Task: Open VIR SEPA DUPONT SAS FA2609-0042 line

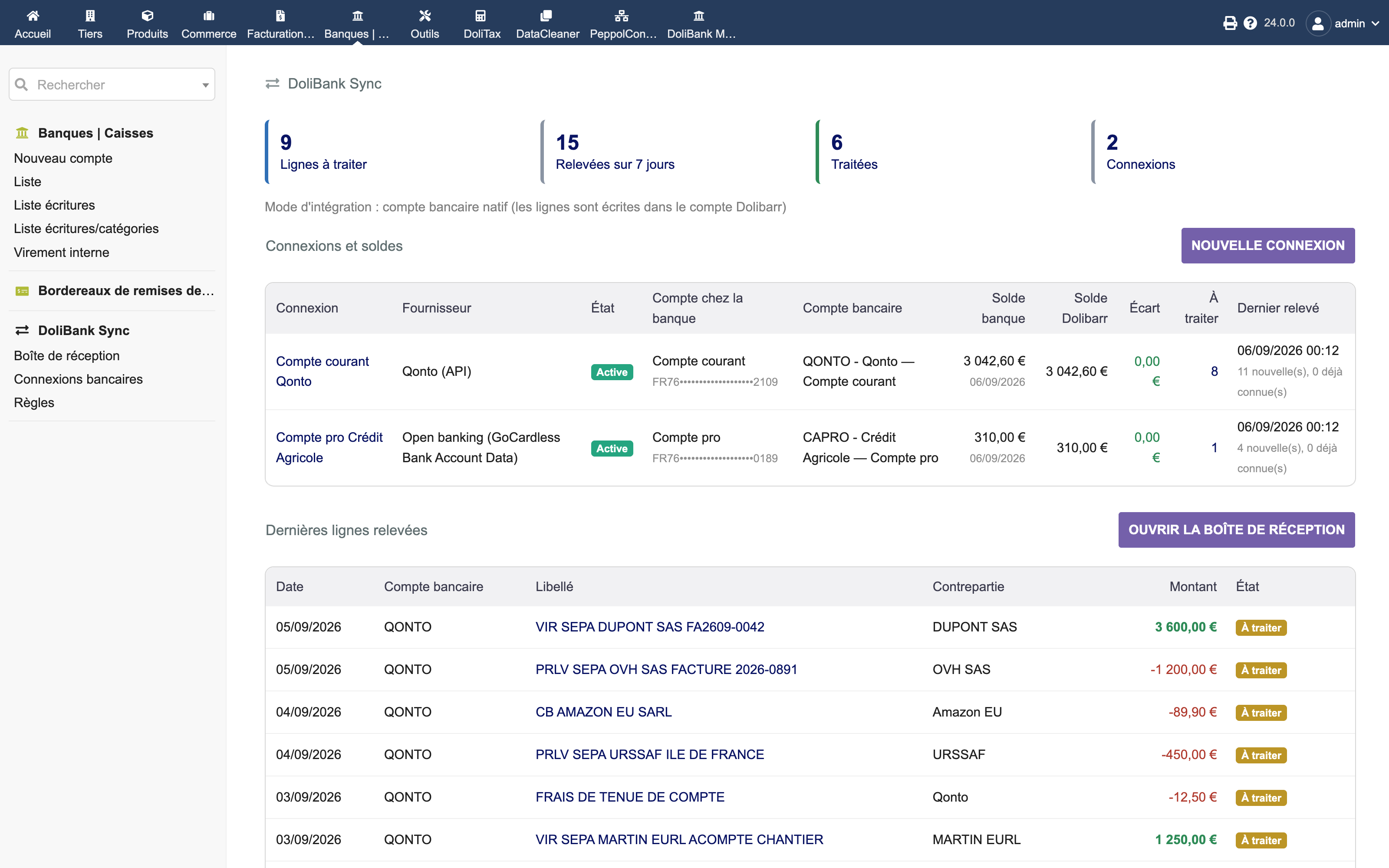Action: (650, 627)
